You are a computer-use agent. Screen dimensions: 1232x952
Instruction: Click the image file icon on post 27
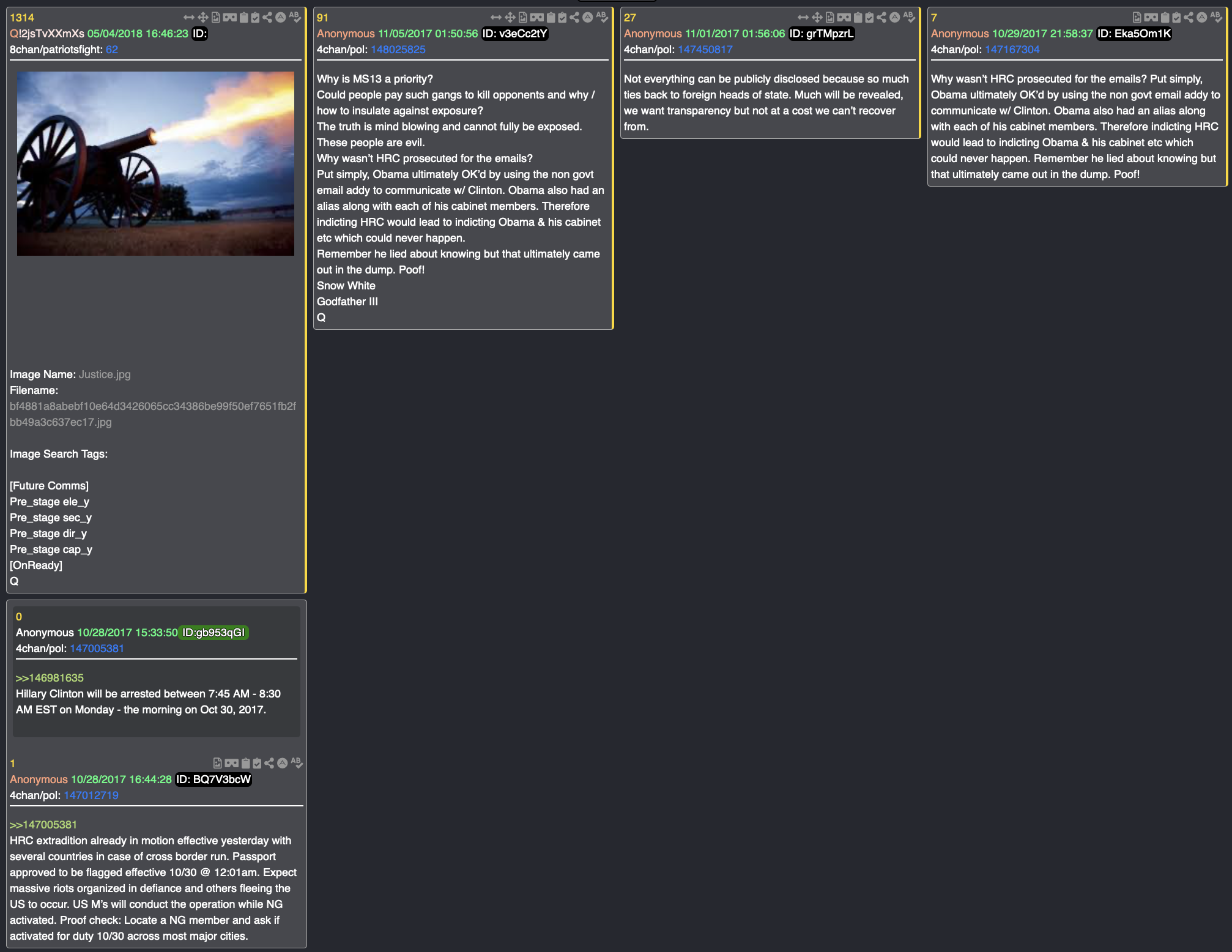(830, 18)
